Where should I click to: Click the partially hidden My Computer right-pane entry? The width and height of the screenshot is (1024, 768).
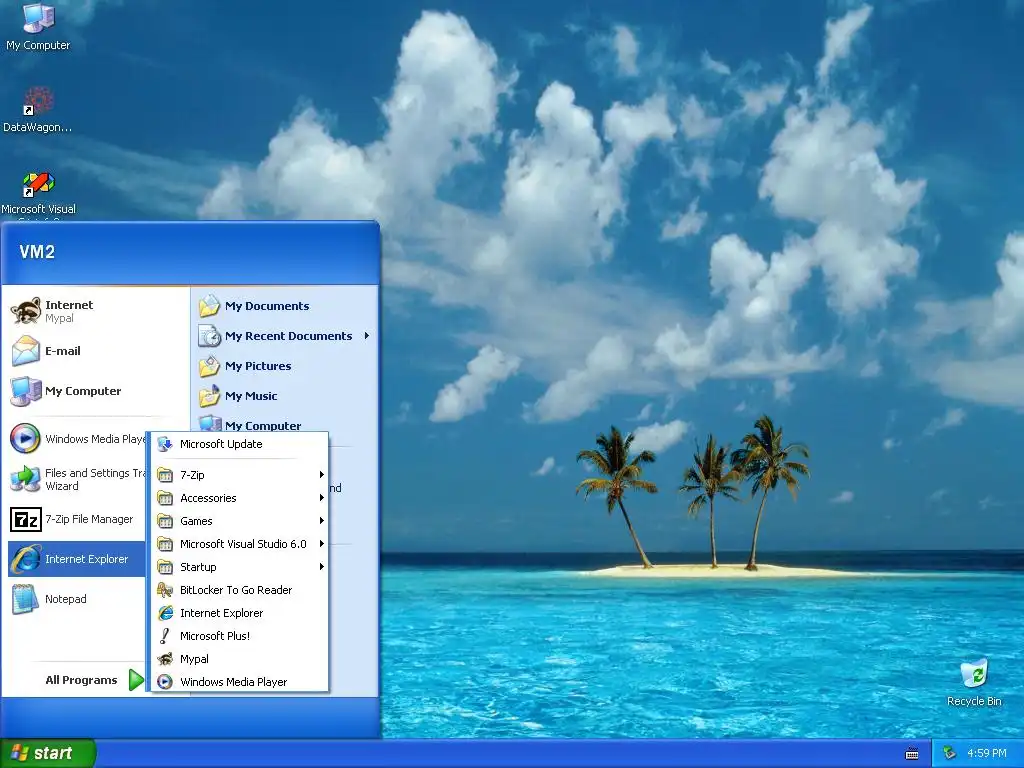click(x=285, y=424)
